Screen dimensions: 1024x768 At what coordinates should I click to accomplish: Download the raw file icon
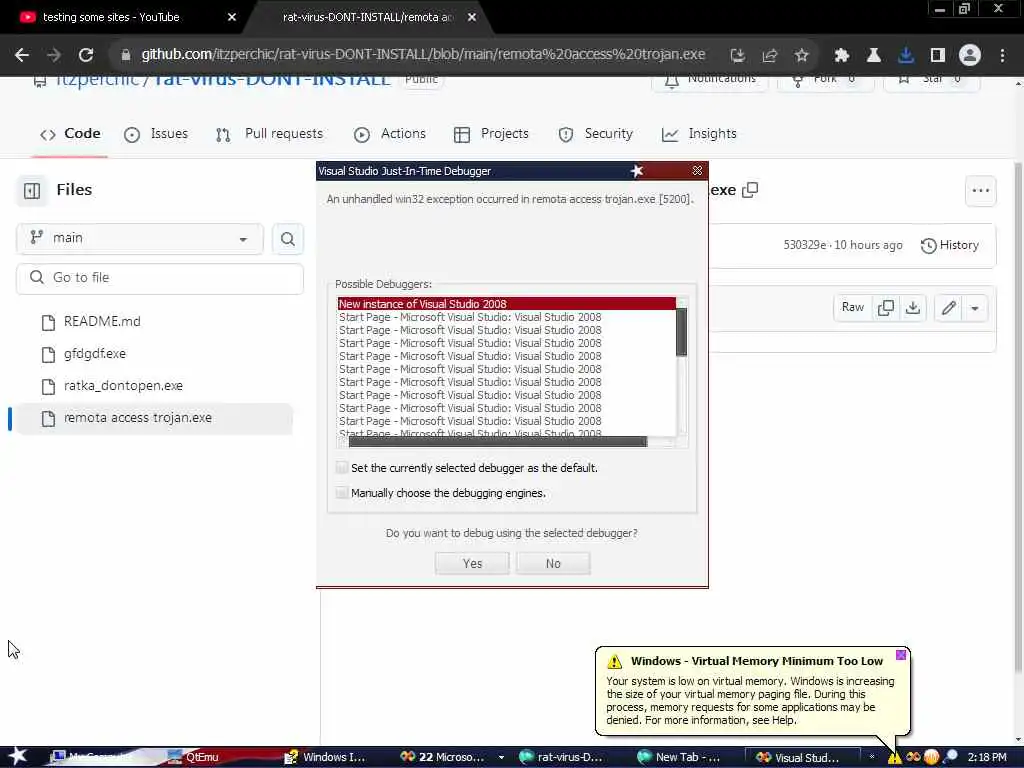(x=913, y=308)
